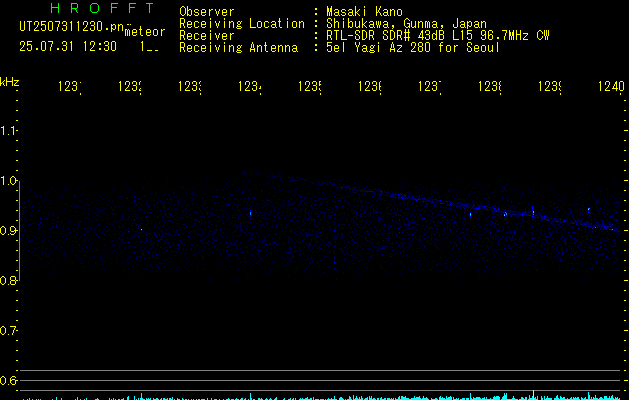The height and width of the screenshot is (400, 629).
Task: Click the 0.6 kHz frequency tick label
Action: coord(8,380)
